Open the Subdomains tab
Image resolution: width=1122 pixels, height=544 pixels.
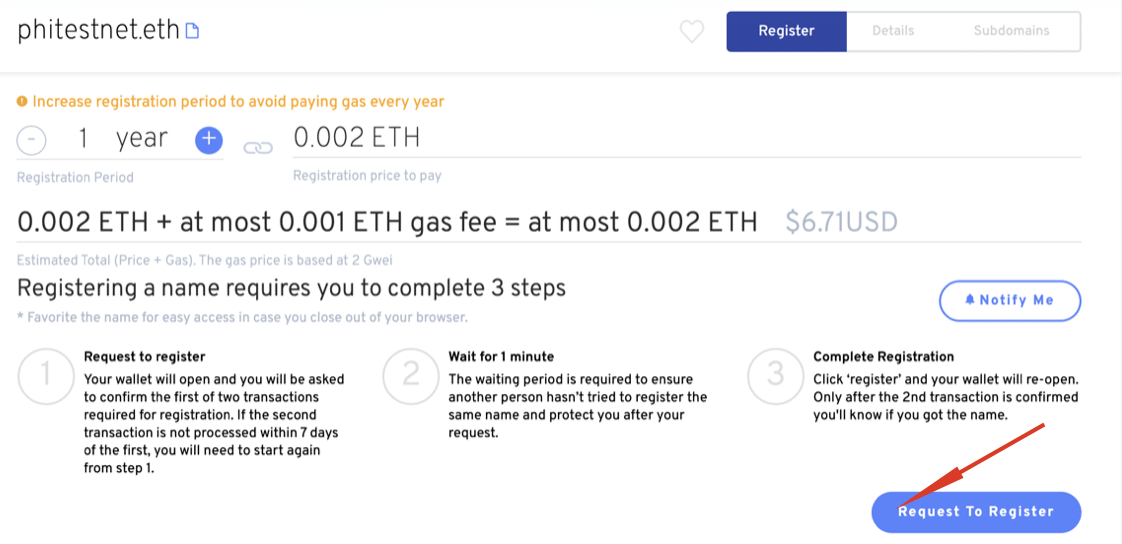tap(1011, 31)
